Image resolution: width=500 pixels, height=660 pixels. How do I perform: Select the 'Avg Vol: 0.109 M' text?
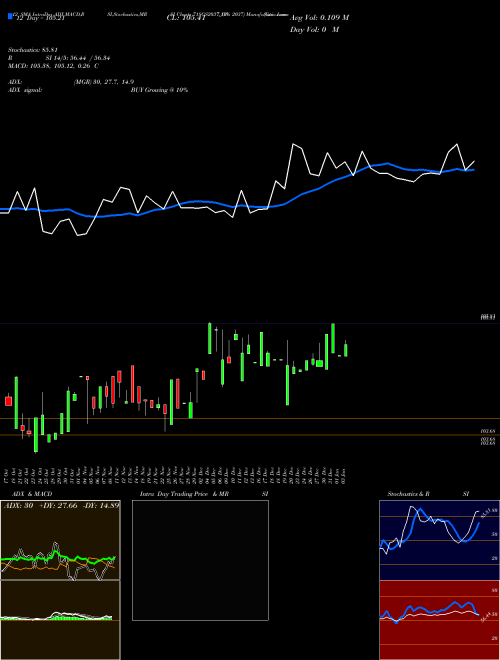(x=319, y=18)
